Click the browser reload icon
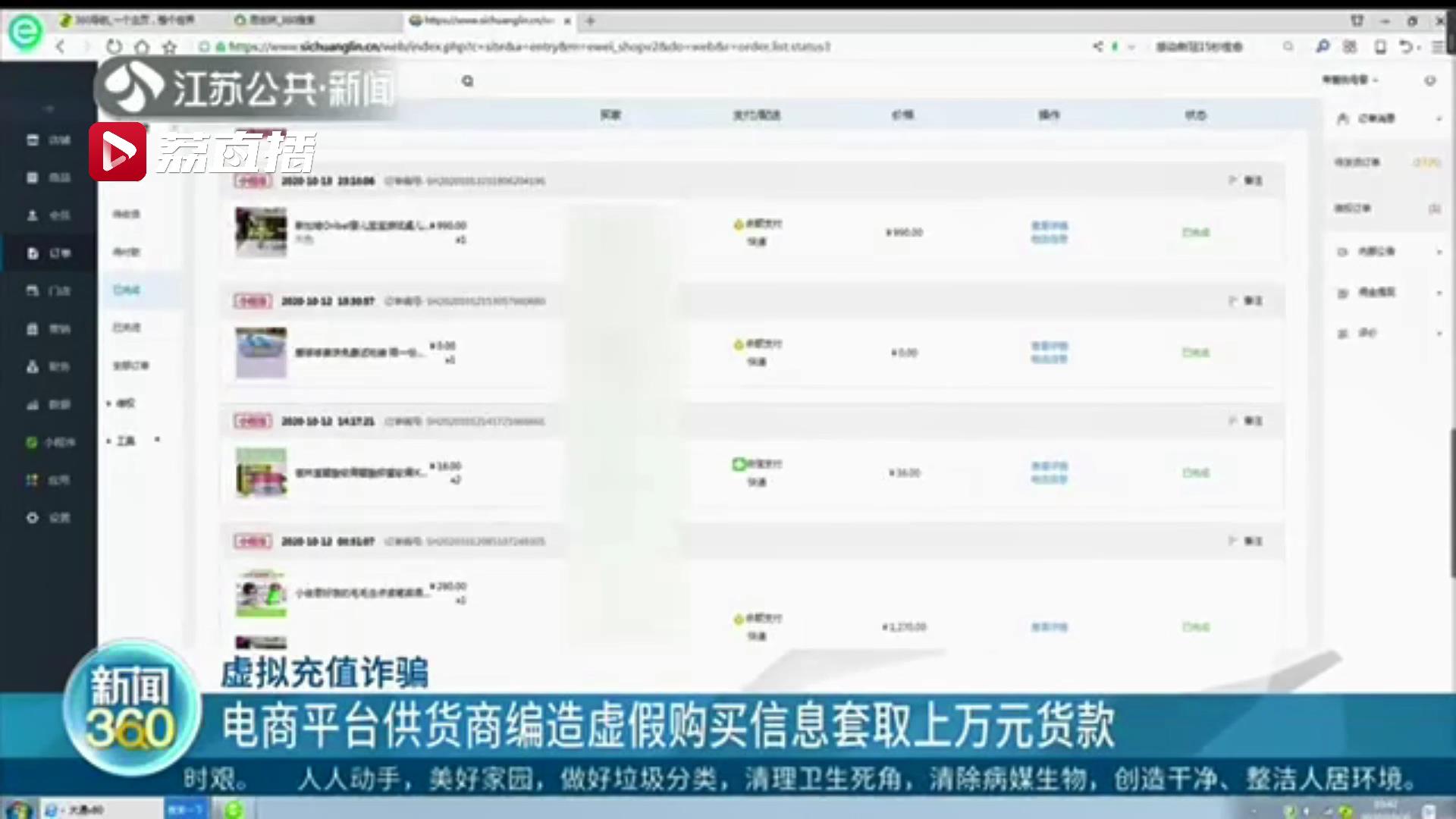Viewport: 1456px width, 819px height. pyautogui.click(x=114, y=47)
